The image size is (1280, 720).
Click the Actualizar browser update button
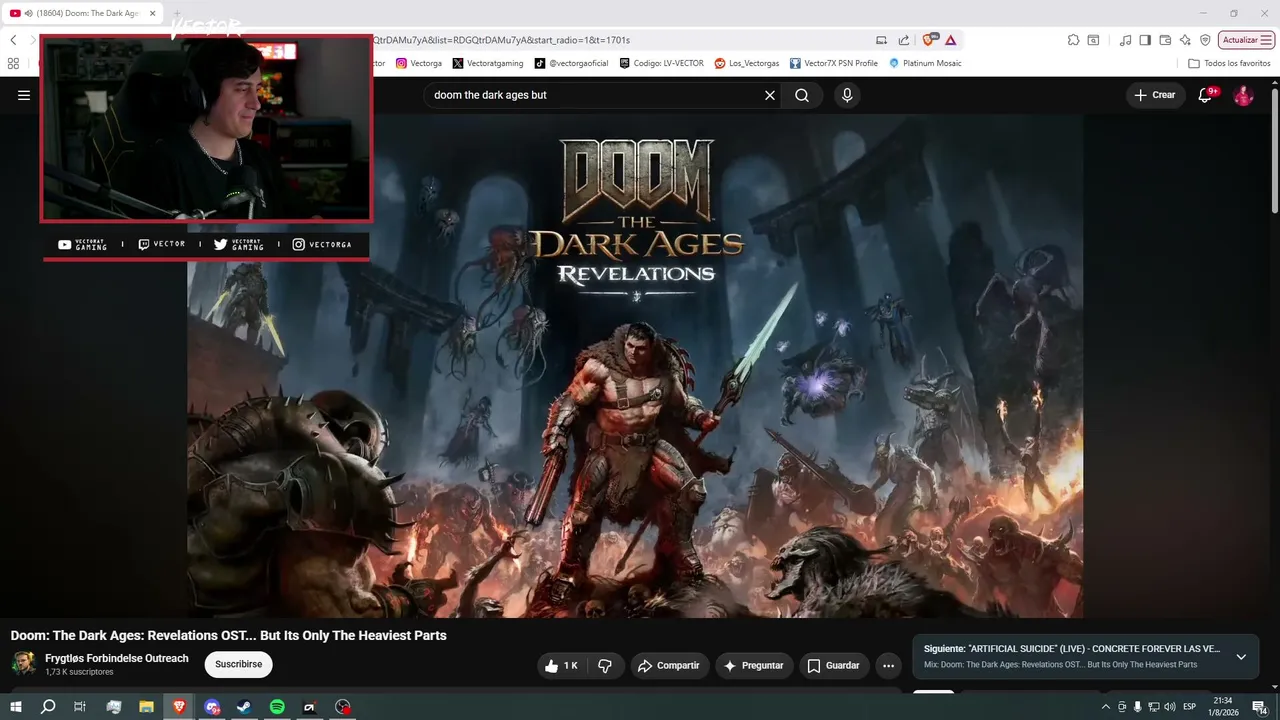click(x=1246, y=40)
